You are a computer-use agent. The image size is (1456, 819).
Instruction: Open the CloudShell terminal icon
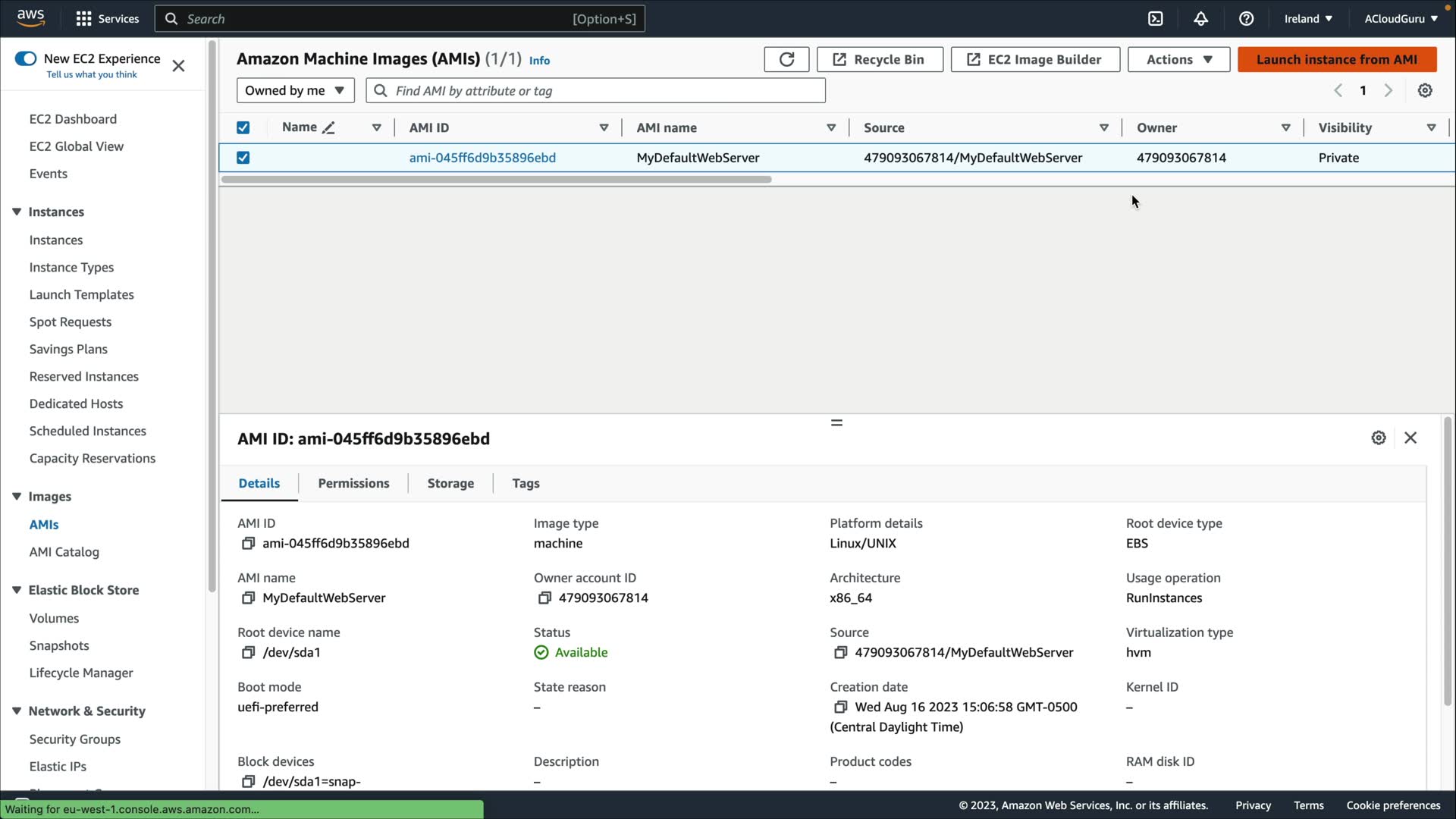tap(1155, 19)
